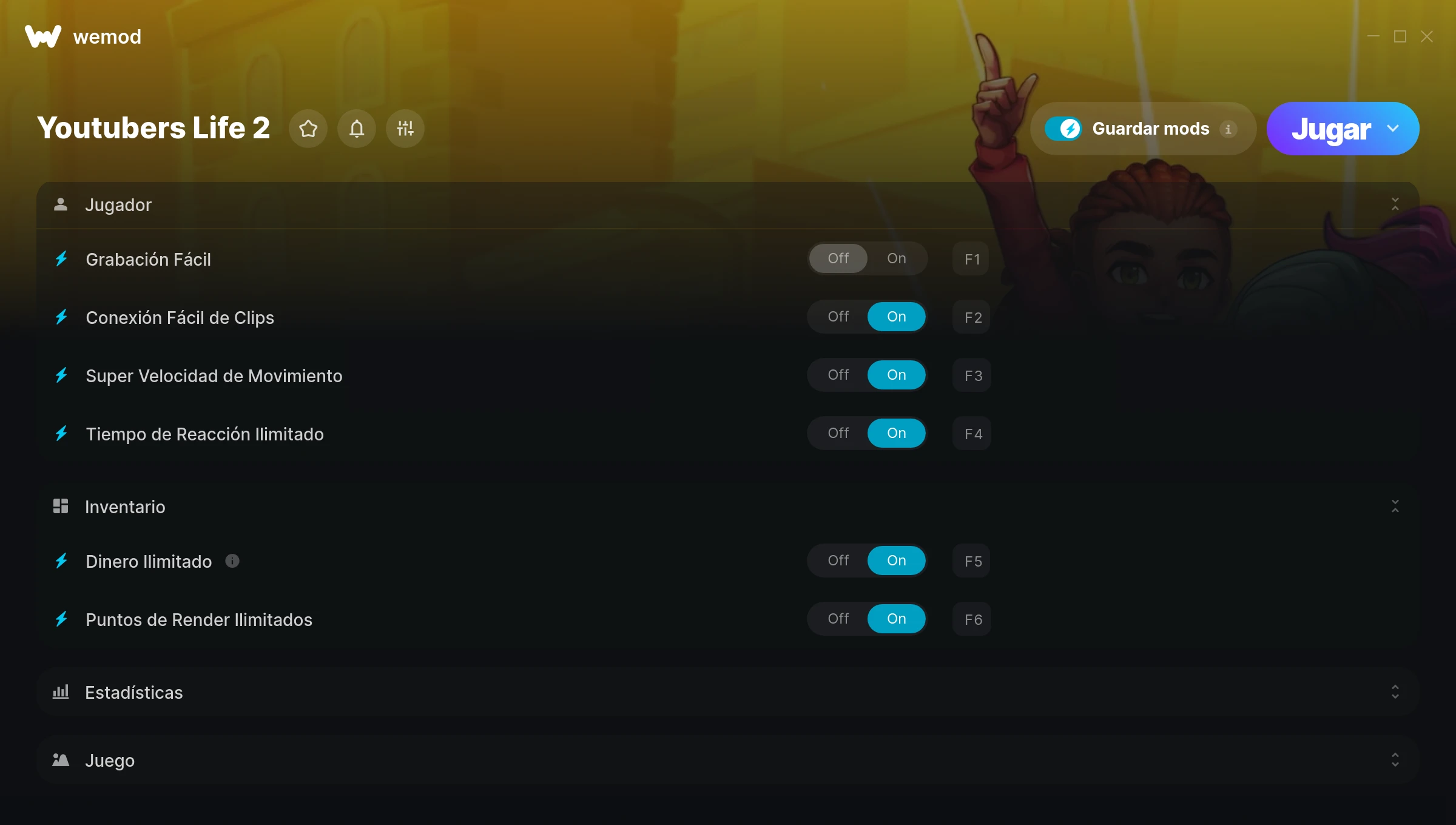Toggle the Guardar mods switch
The image size is (1456, 825).
[x=1063, y=129]
